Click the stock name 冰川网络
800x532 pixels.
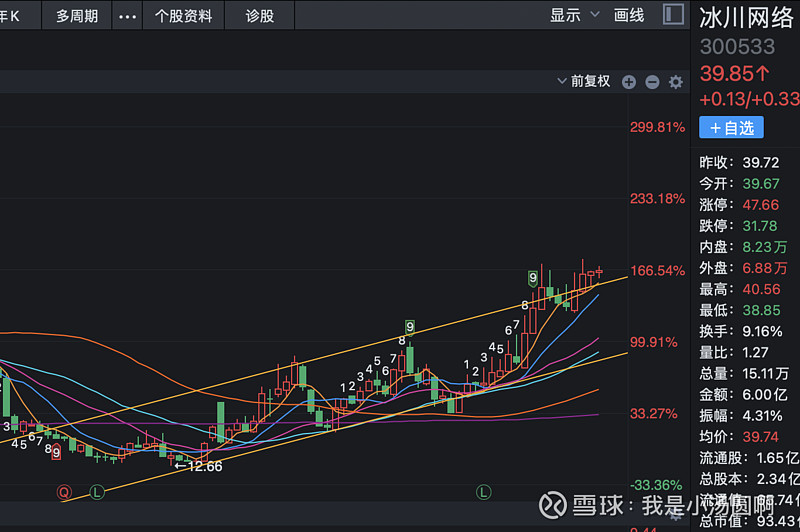746,18
